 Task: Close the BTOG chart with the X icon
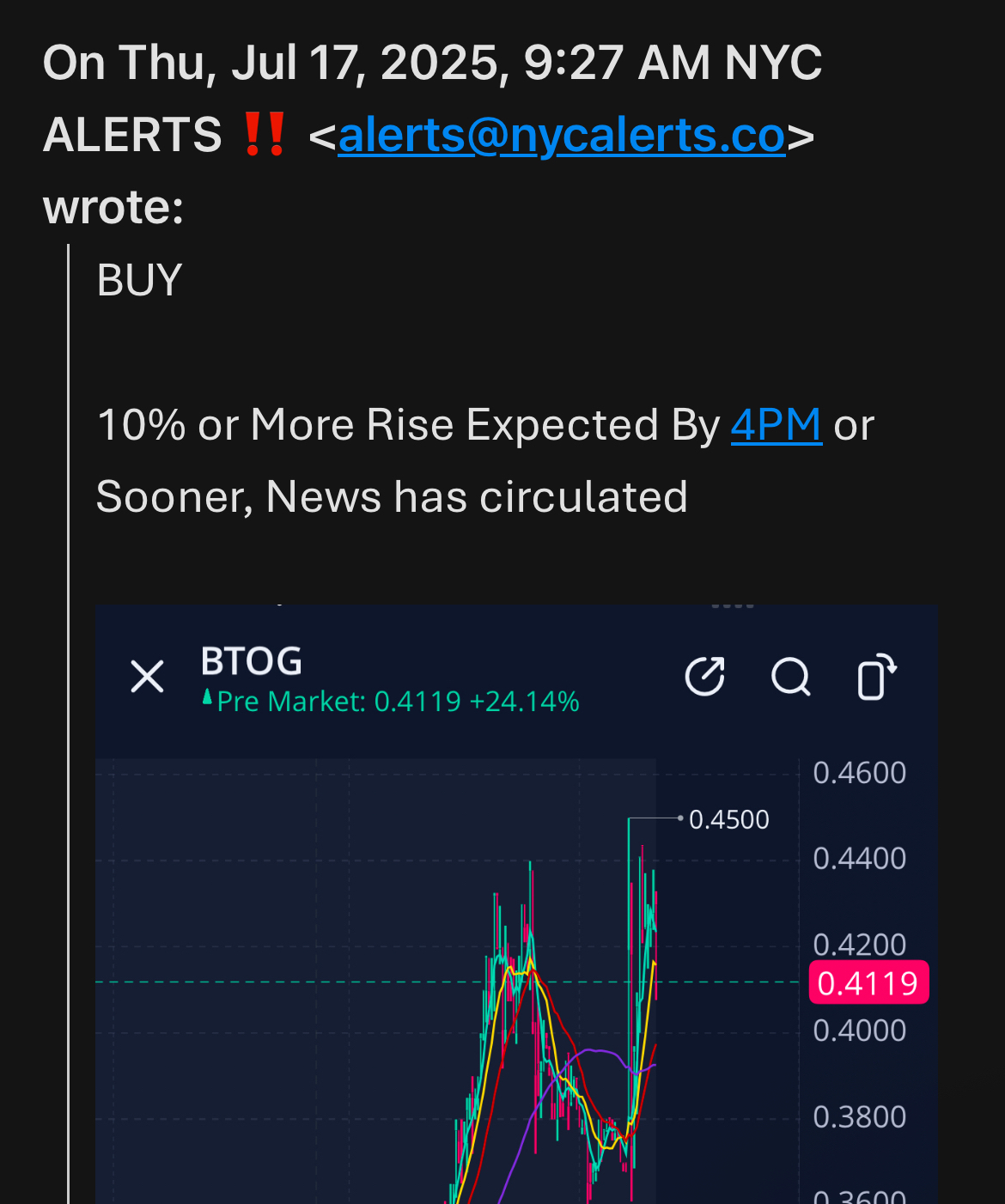point(147,677)
